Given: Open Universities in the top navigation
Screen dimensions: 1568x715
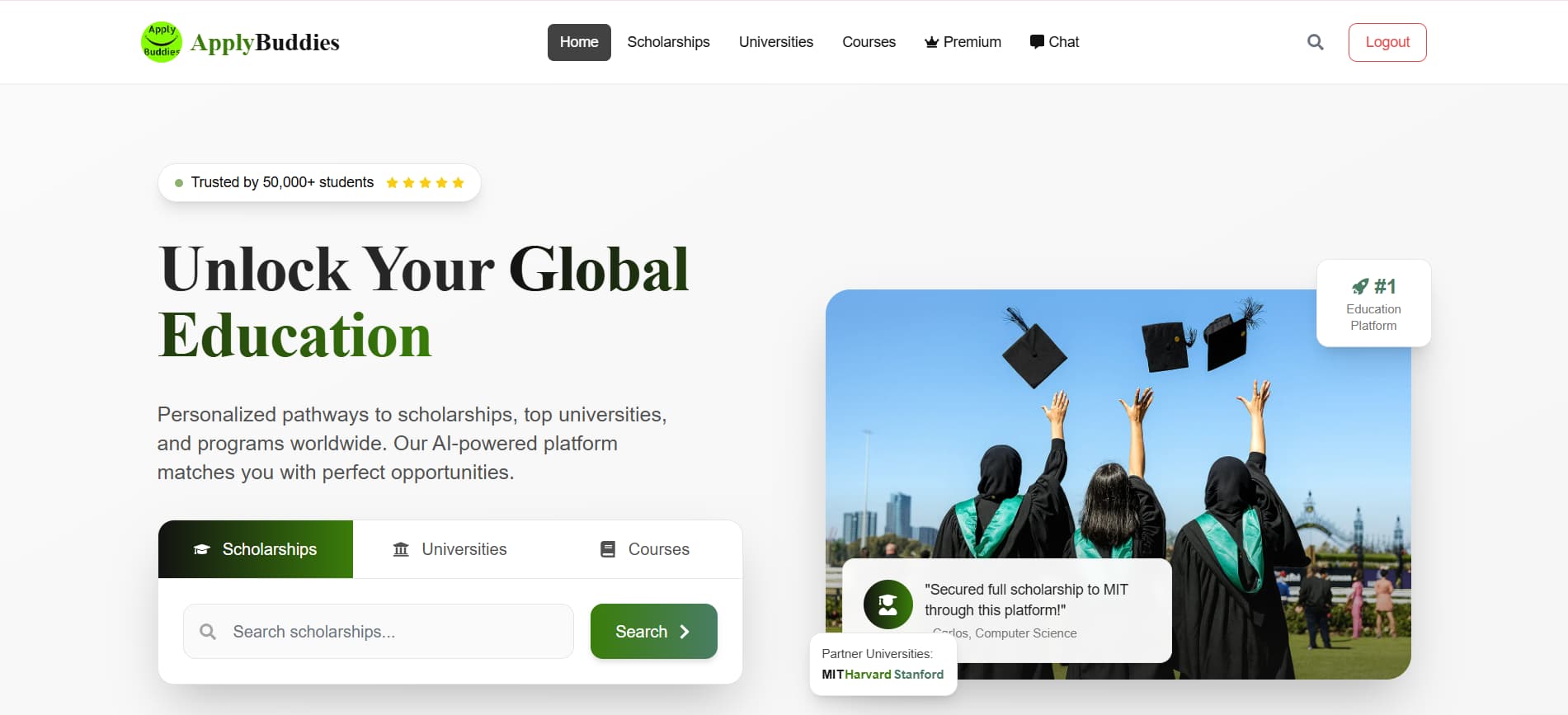Looking at the screenshot, I should (x=776, y=42).
